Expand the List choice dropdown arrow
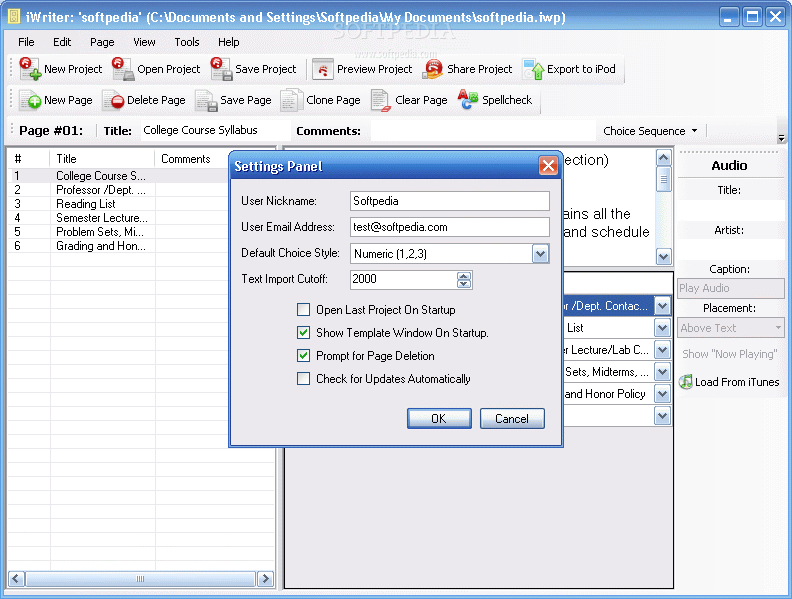Image resolution: width=792 pixels, height=599 pixels. pyautogui.click(x=662, y=328)
